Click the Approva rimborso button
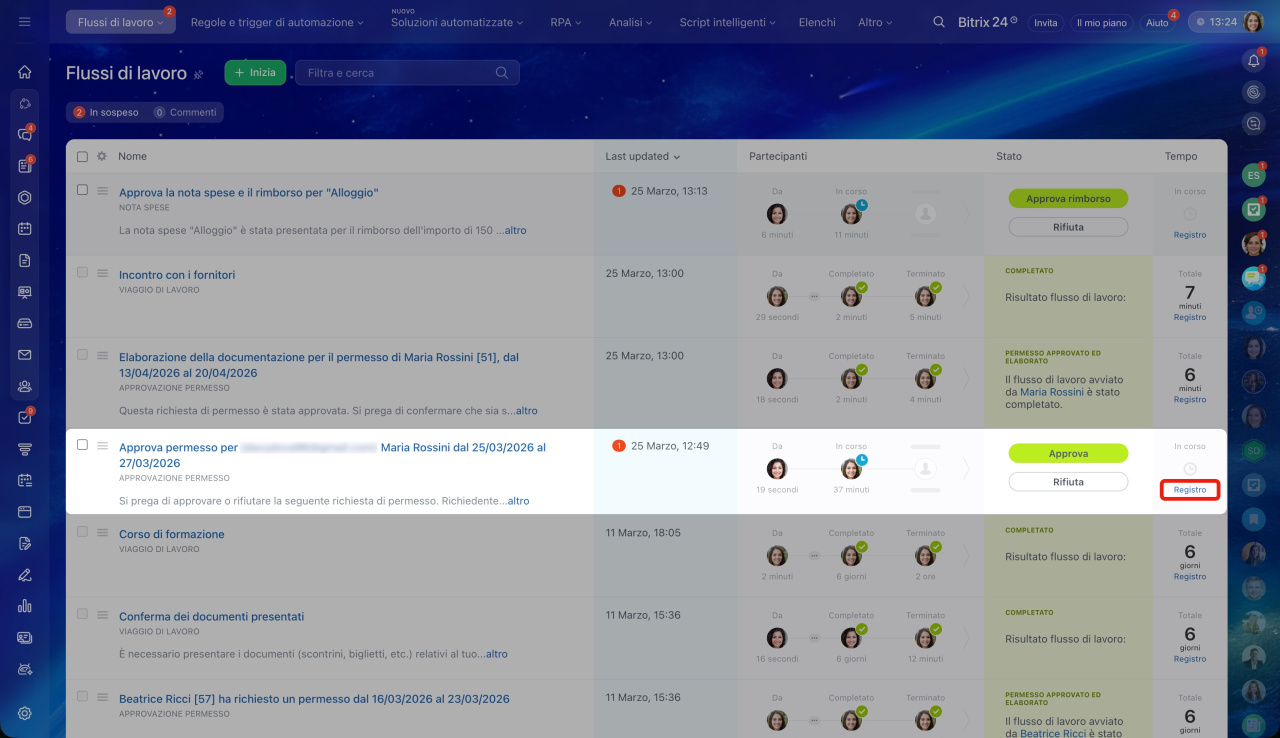The width and height of the screenshot is (1280, 738). click(1068, 199)
